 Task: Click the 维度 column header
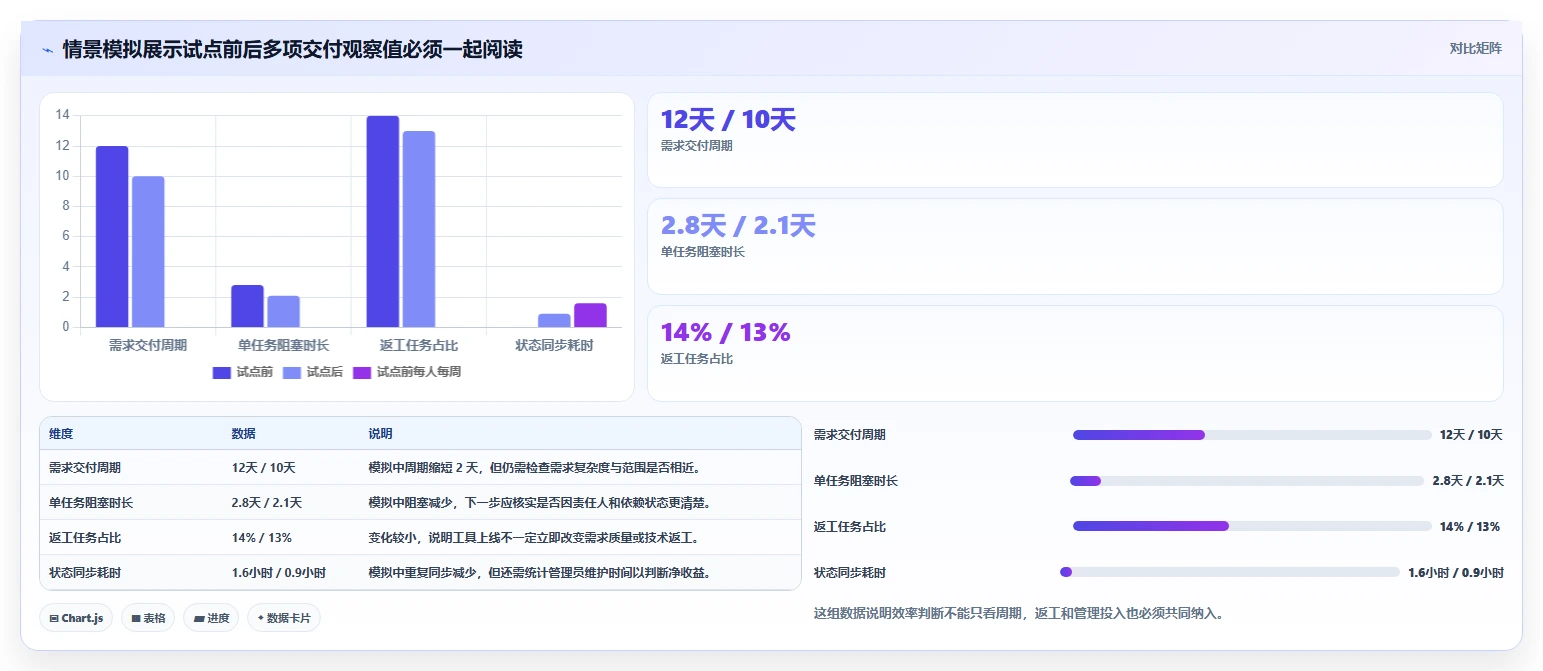pyautogui.click(x=61, y=434)
